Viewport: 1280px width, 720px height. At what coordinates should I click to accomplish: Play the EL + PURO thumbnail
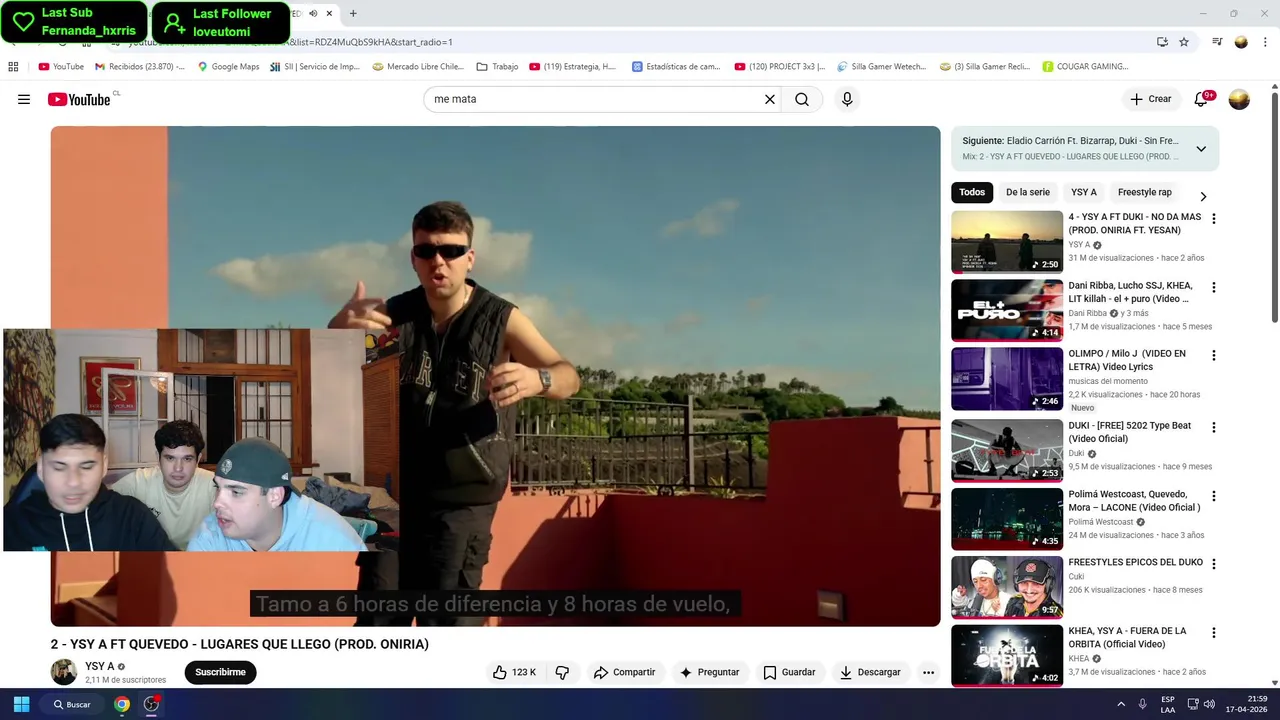(1007, 310)
